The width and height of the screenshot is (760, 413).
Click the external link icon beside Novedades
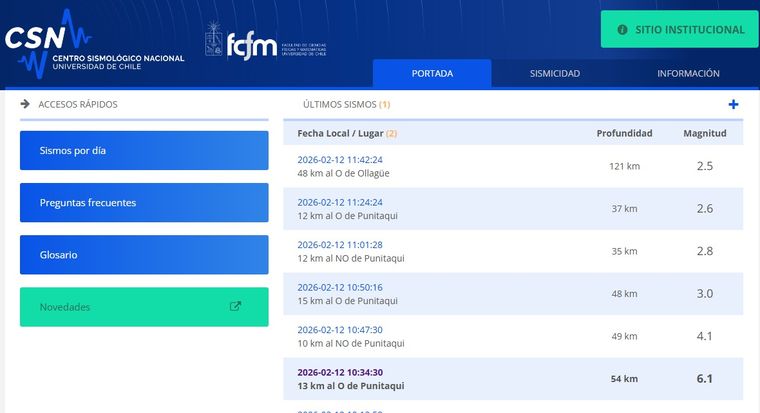tap(236, 306)
